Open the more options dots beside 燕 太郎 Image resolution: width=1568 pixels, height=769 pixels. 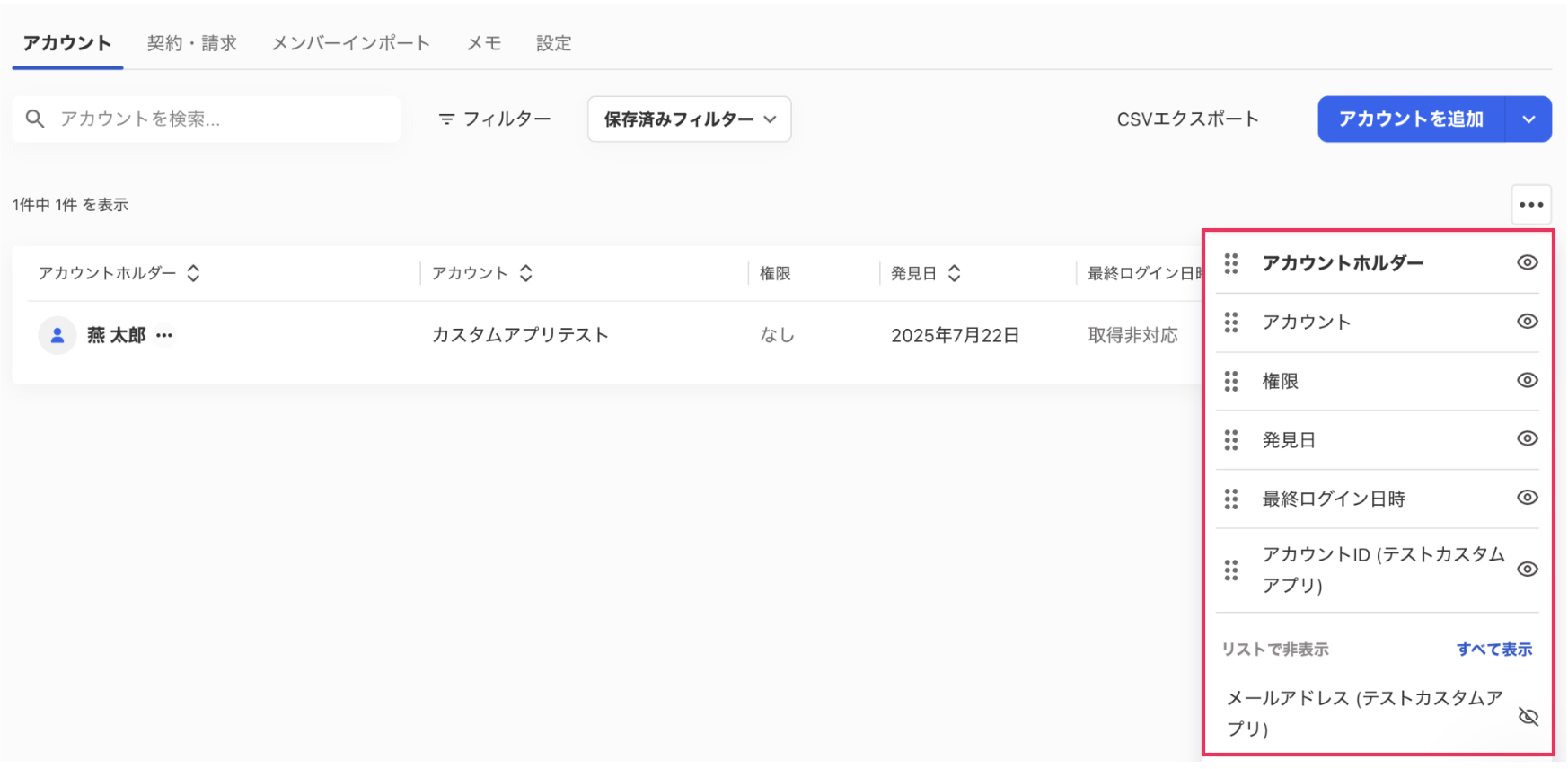164,335
